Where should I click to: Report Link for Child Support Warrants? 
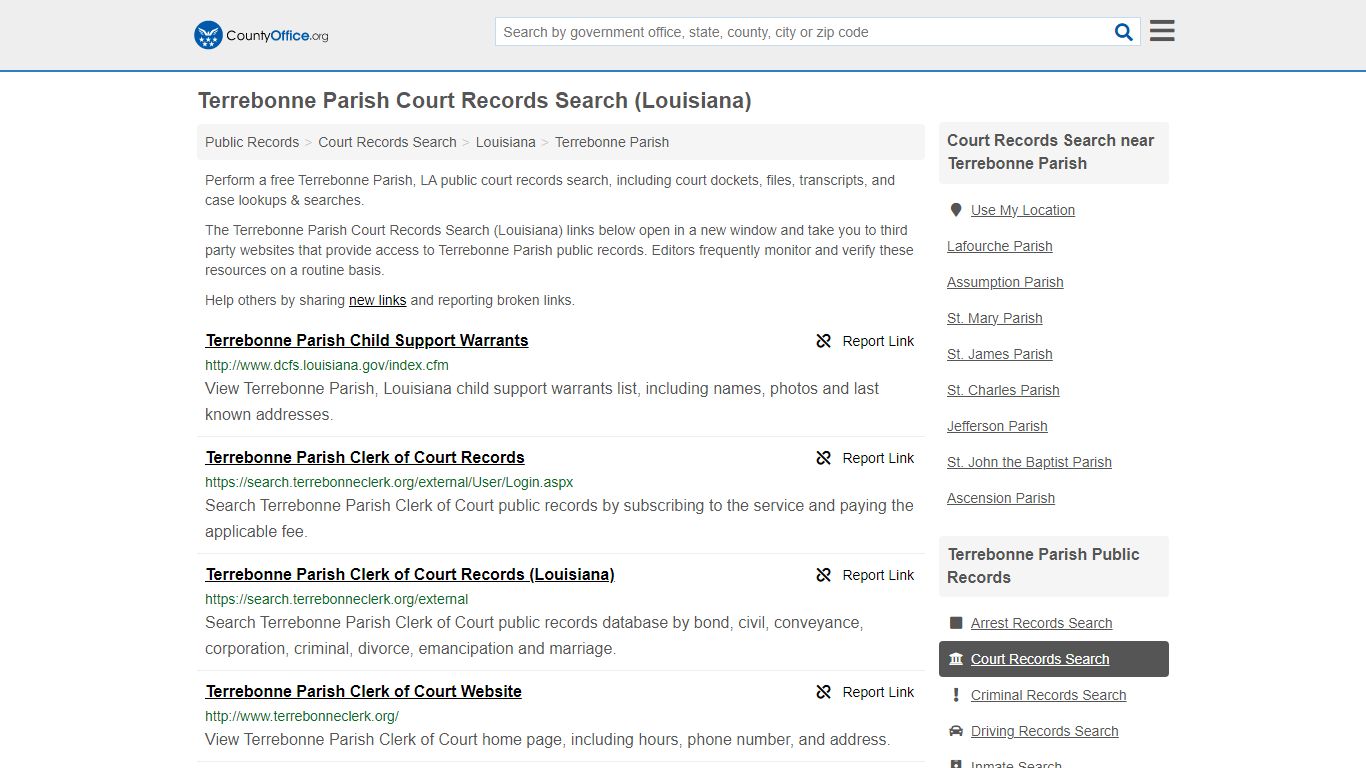click(x=878, y=341)
